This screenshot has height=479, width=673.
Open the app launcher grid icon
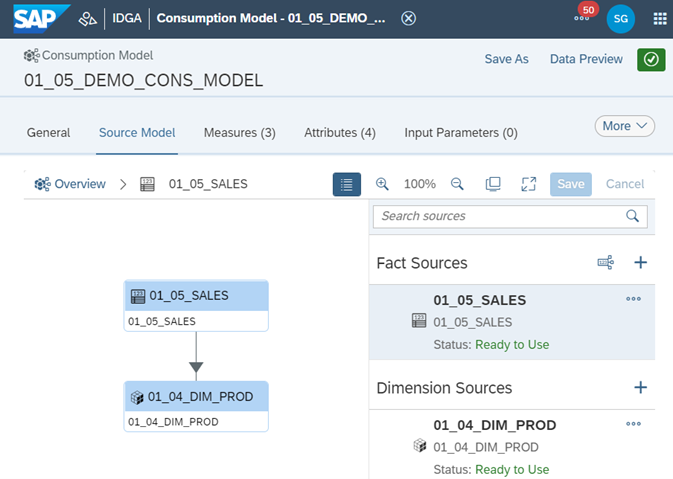point(659,18)
